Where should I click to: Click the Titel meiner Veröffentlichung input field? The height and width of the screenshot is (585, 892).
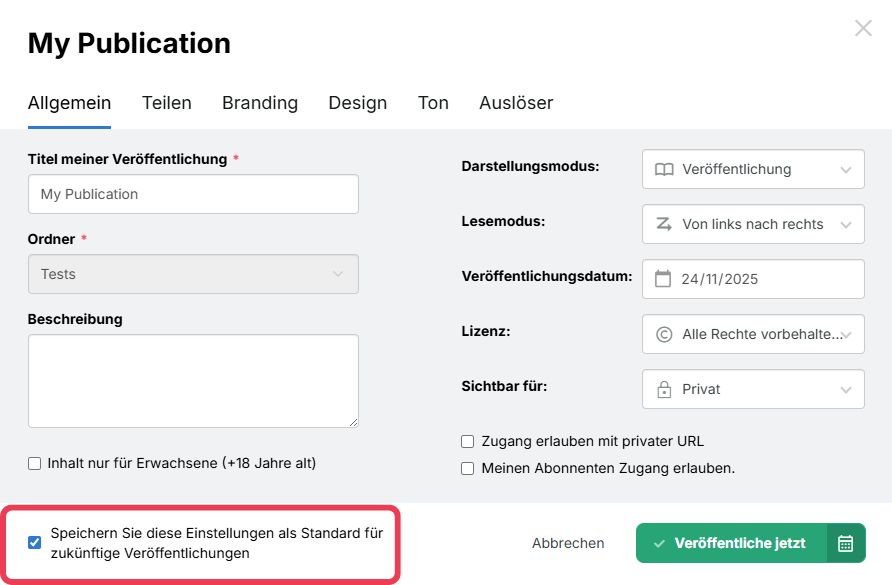click(x=193, y=194)
